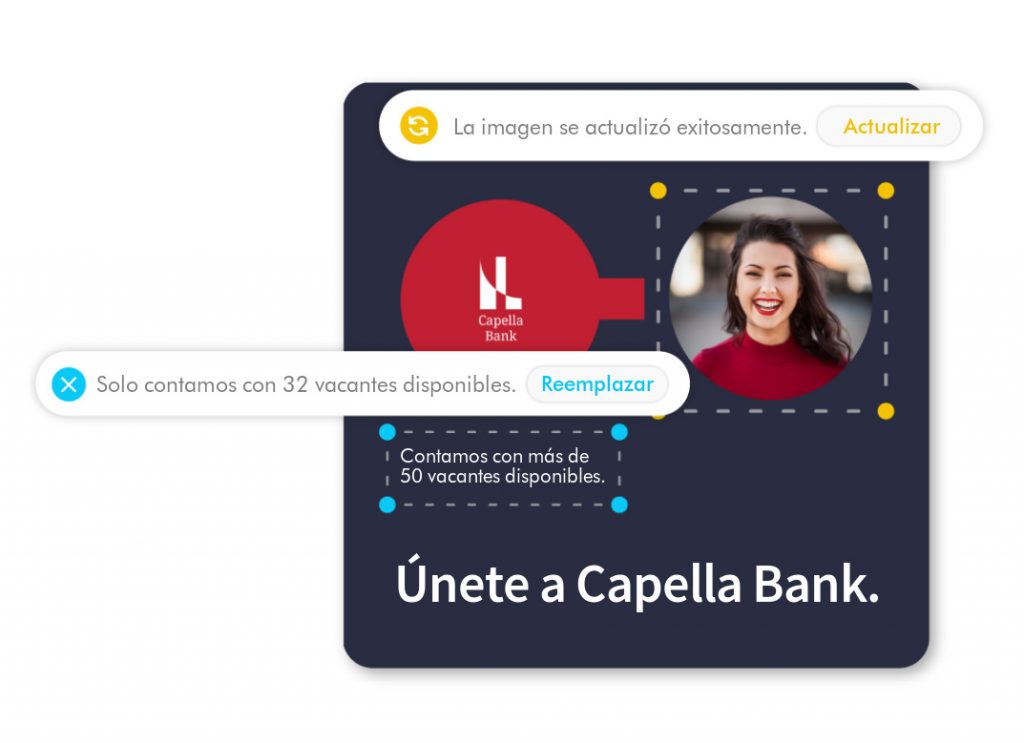Viewport: 1024px width, 743px height.
Task: Click the red rectangular connector shape
Action: tap(621, 298)
